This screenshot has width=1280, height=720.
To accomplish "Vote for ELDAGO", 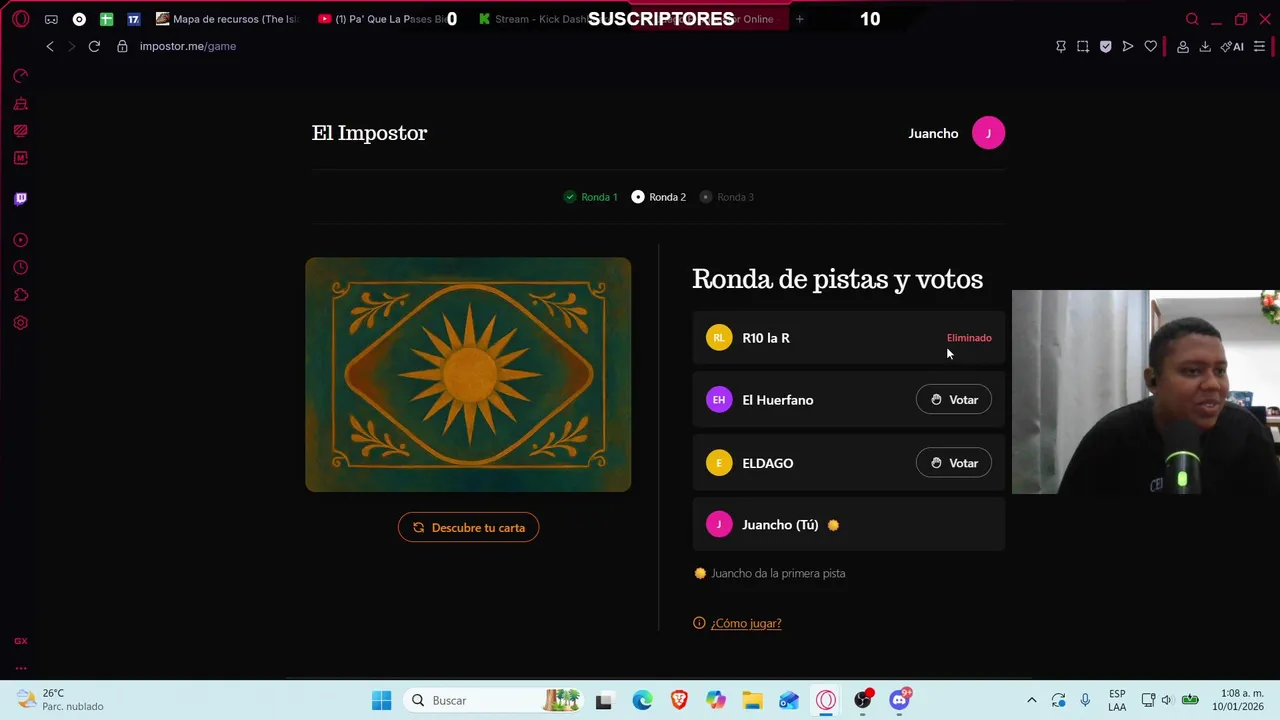I will [x=953, y=463].
